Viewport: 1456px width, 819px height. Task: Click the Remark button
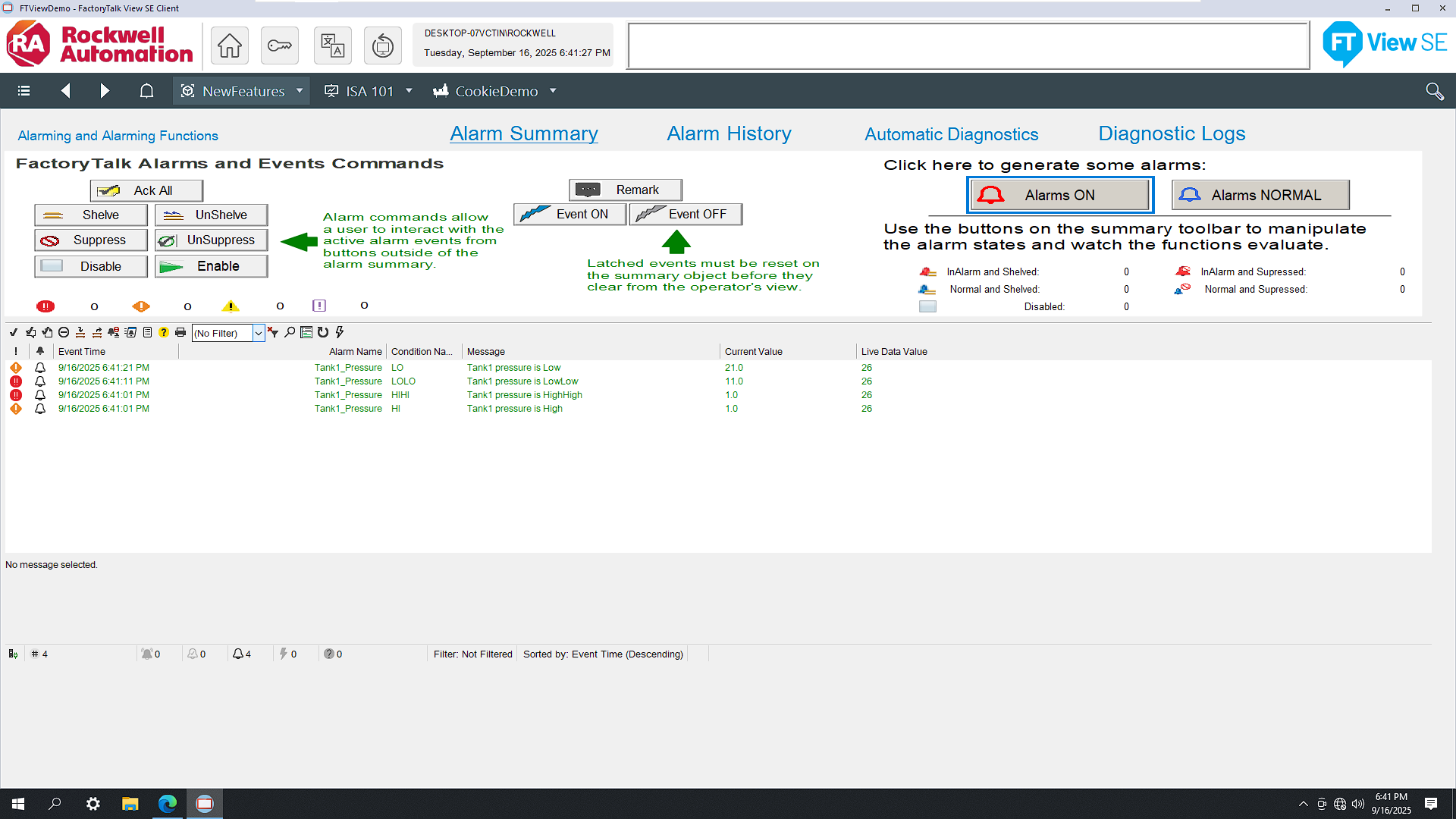click(x=626, y=190)
